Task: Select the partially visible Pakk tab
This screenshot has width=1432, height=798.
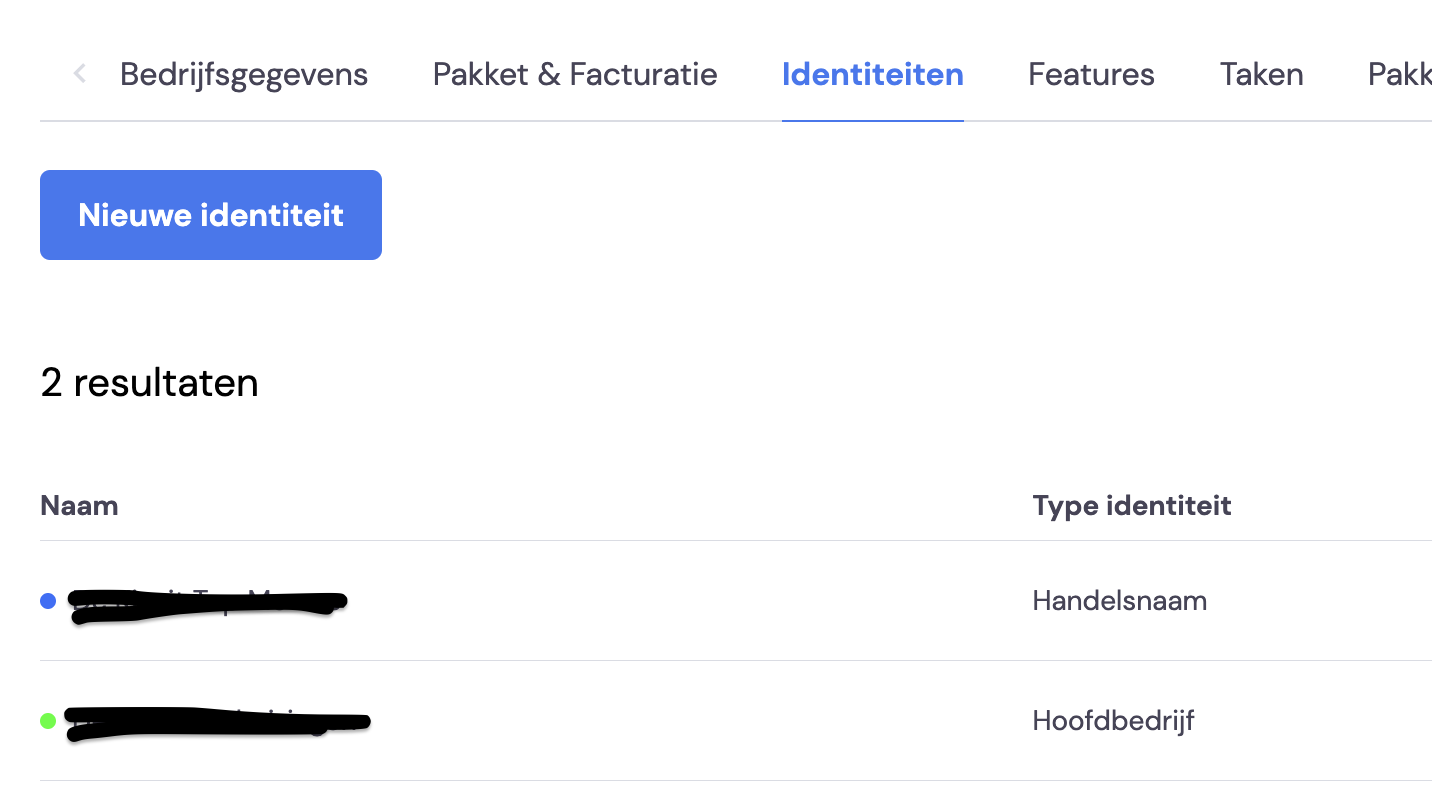Action: point(1399,74)
